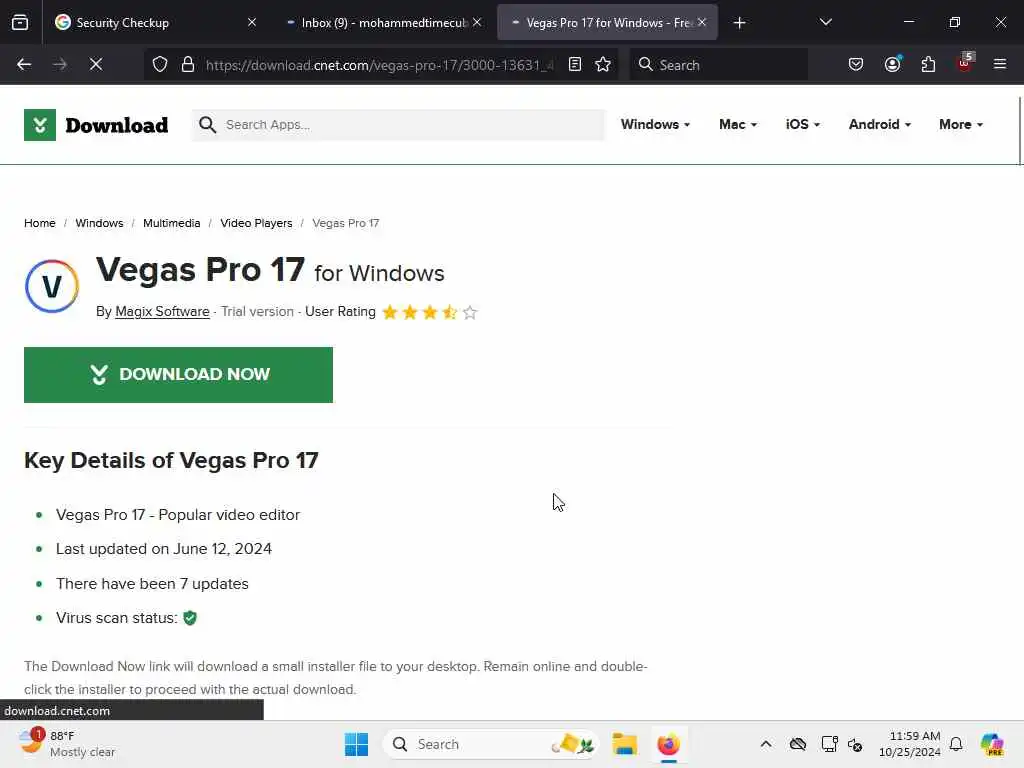The width and height of the screenshot is (1024, 768).
Task: Click the Save to Pocket icon
Action: point(856,65)
